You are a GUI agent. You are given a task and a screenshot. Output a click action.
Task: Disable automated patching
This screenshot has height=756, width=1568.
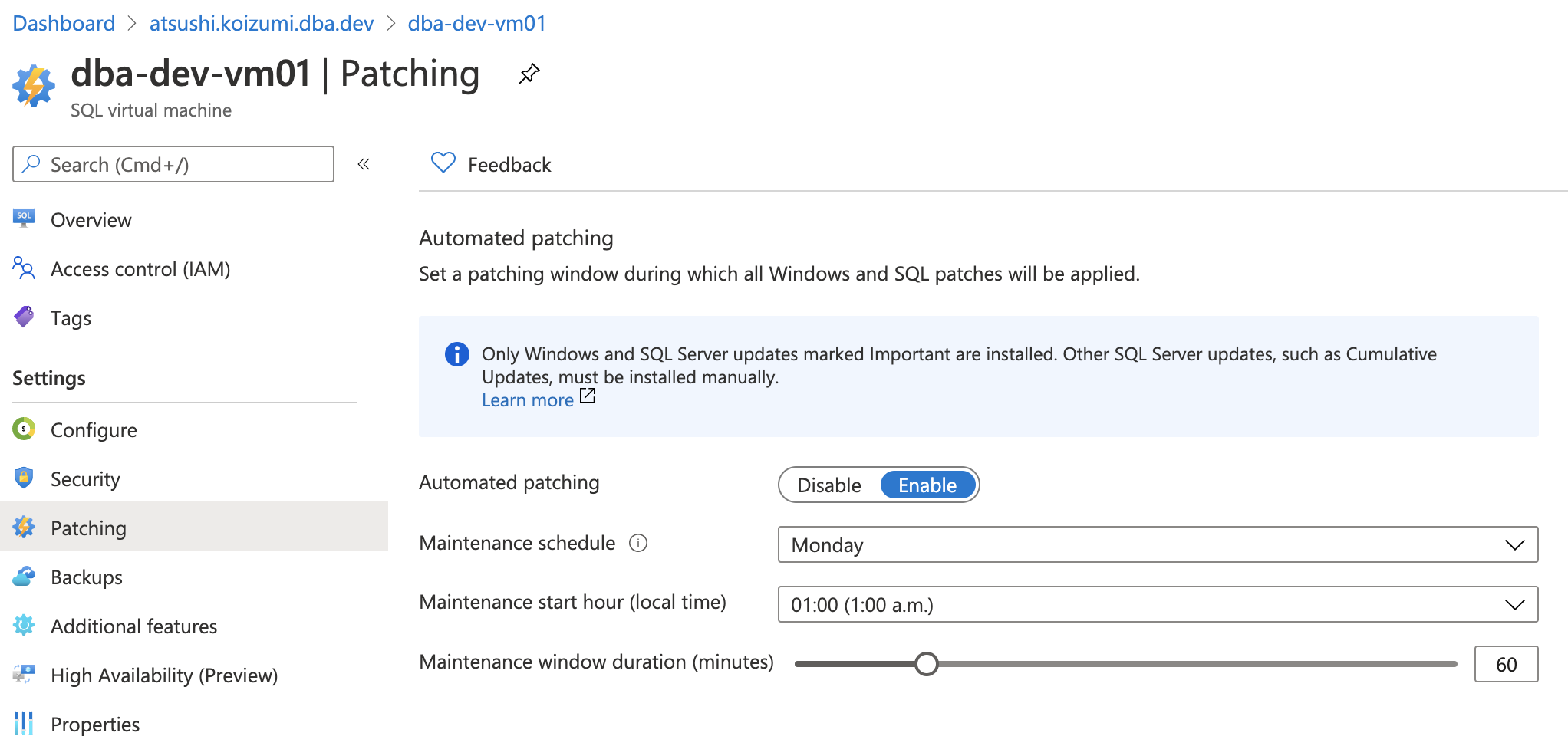pyautogui.click(x=829, y=485)
